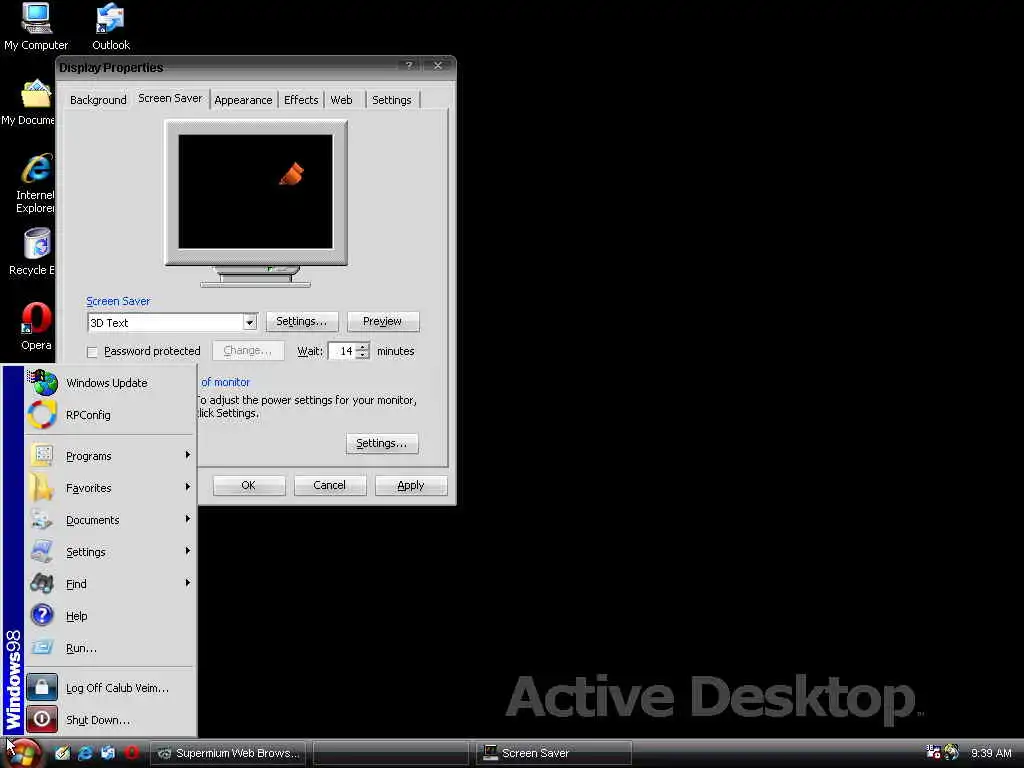Open the Outlook desktop icon
1024x768 pixels.
tap(110, 27)
